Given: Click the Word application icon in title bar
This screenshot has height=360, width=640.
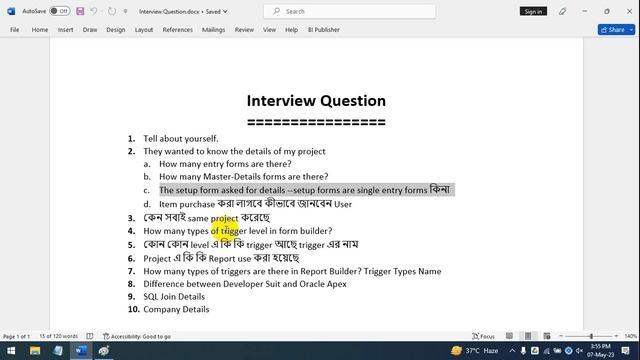Looking at the screenshot, I should [x=11, y=11].
